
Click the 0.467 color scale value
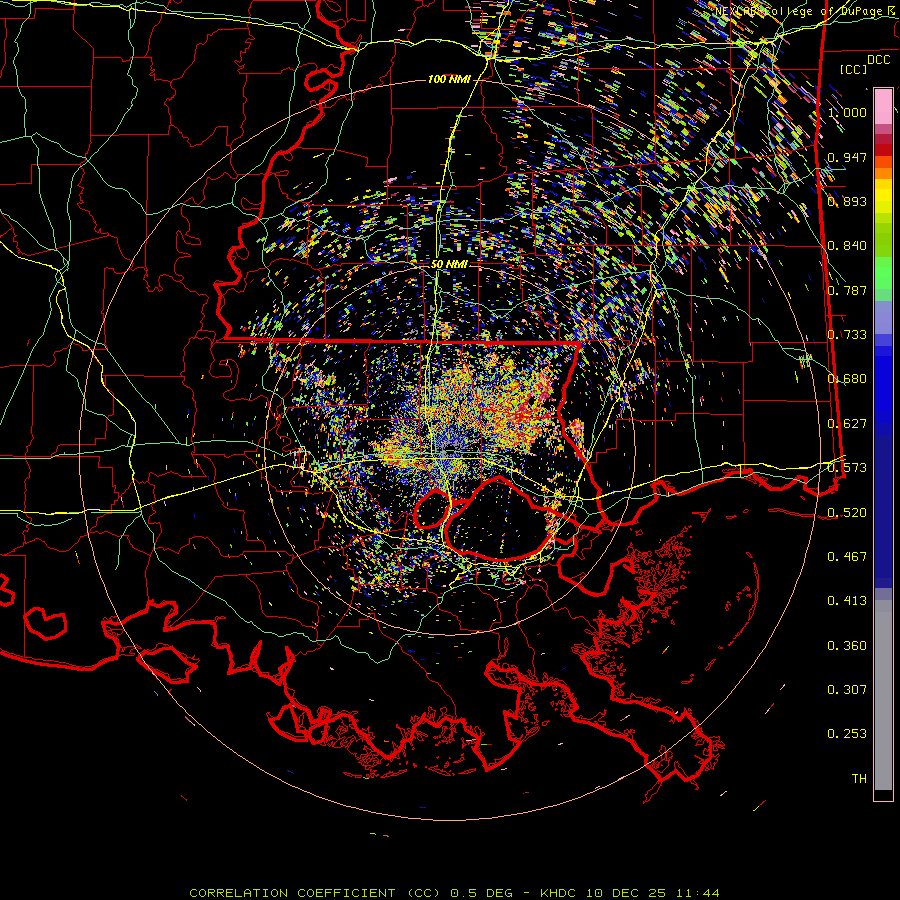pos(847,557)
